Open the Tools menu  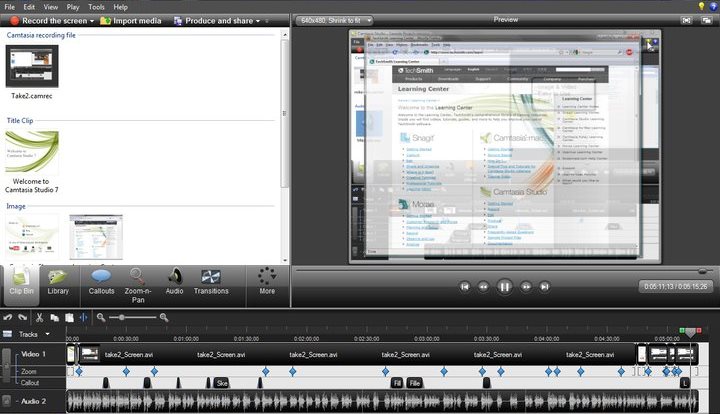[x=95, y=6]
